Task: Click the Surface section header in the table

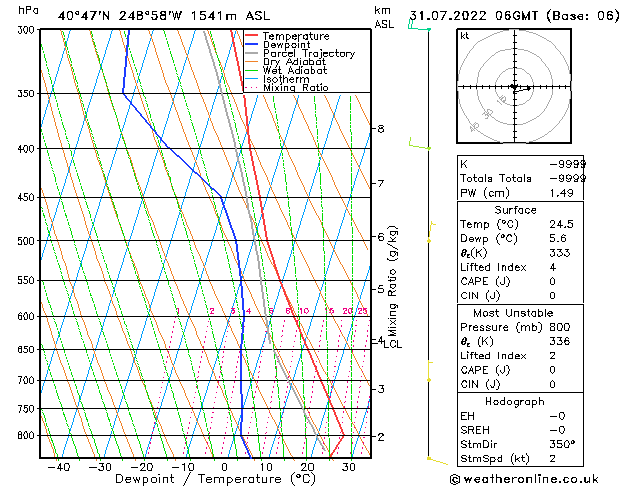Action: pyautogui.click(x=516, y=210)
